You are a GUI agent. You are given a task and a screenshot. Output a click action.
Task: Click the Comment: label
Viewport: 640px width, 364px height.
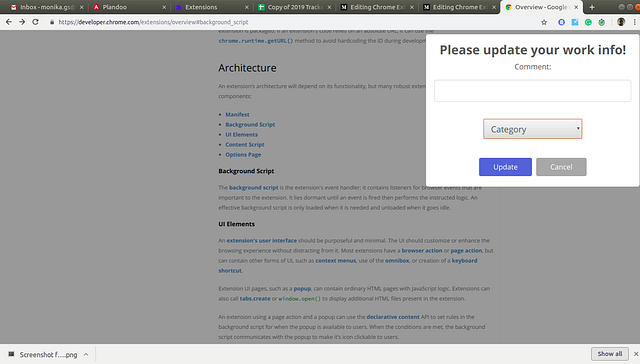533,67
